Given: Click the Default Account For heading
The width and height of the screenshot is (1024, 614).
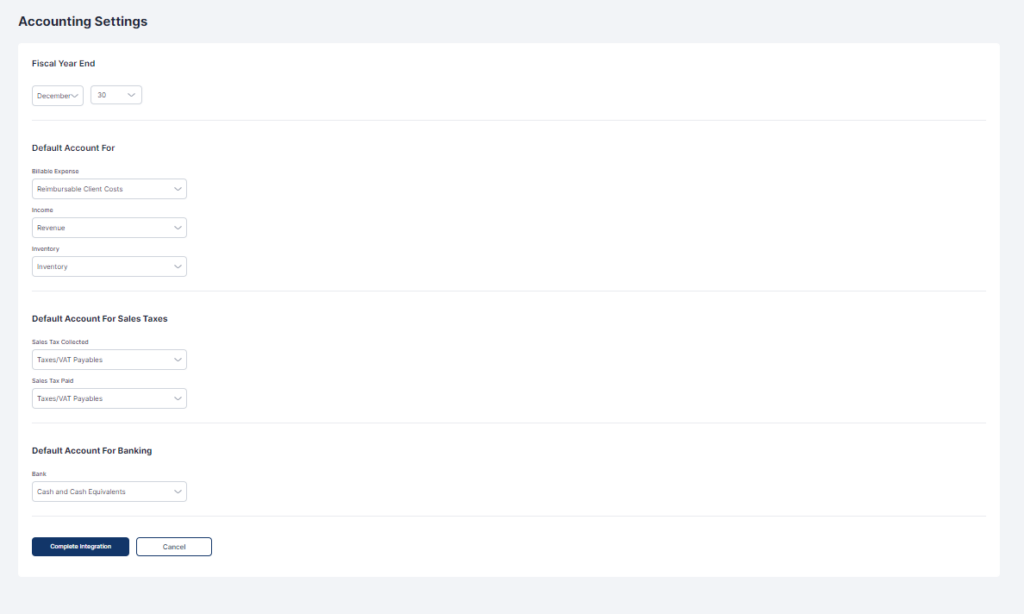Looking at the screenshot, I should 73,148.
